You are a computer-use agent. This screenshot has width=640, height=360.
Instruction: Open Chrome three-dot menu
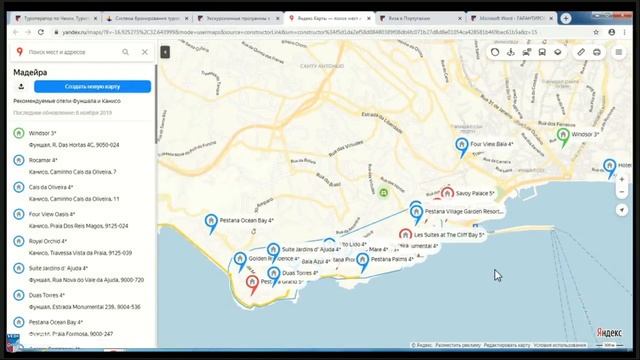[624, 32]
